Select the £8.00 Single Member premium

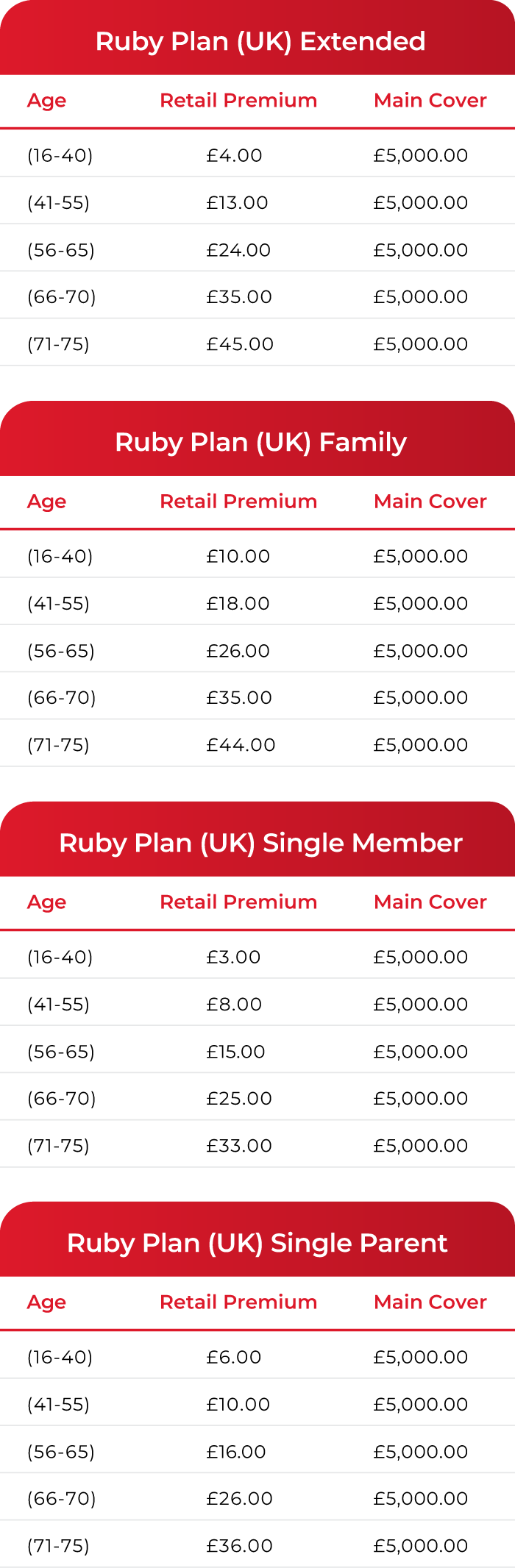coord(234,1004)
